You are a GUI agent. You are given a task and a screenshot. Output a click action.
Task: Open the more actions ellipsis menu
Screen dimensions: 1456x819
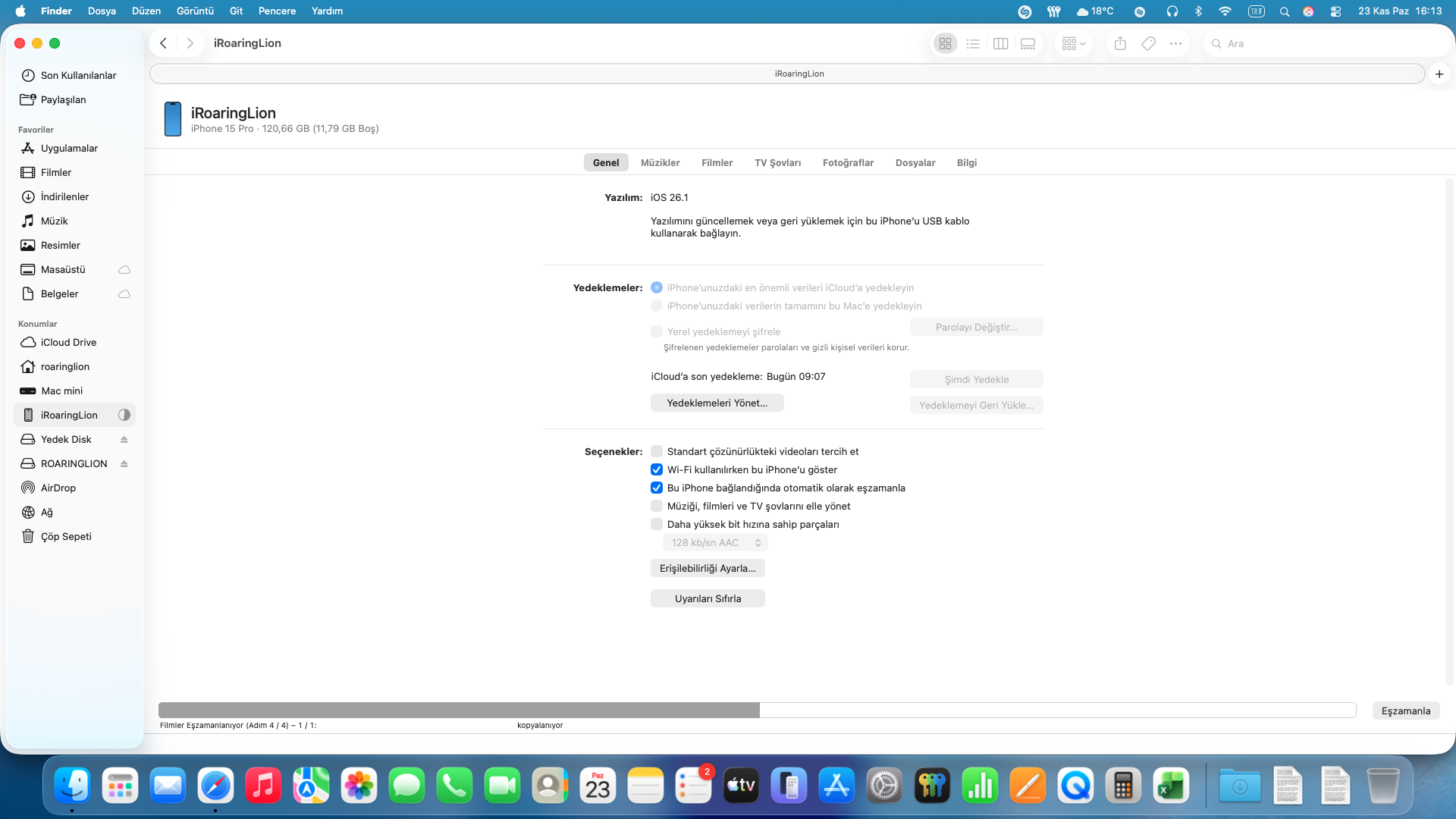tap(1175, 44)
